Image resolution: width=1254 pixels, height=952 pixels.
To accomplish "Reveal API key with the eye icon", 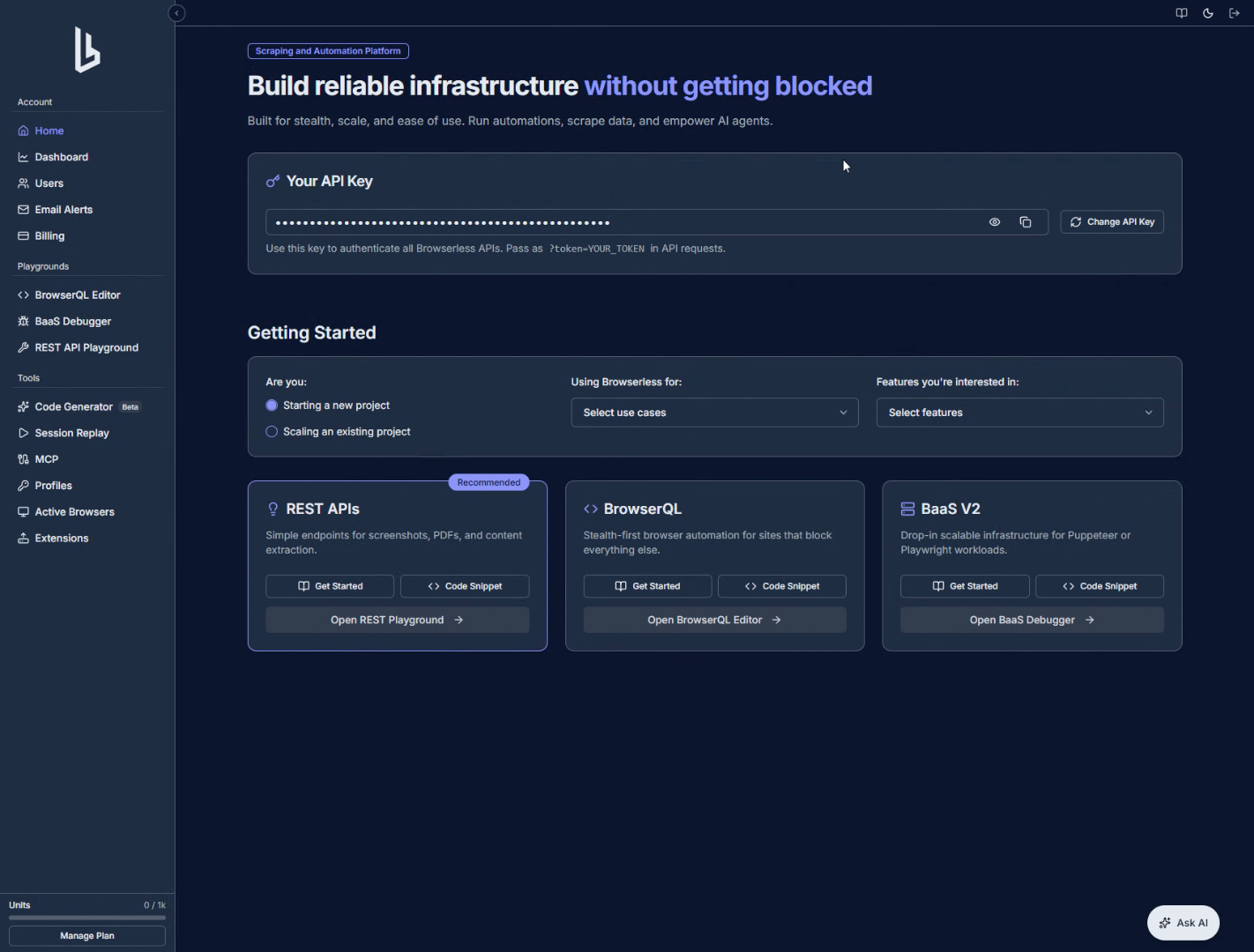I will coord(995,222).
